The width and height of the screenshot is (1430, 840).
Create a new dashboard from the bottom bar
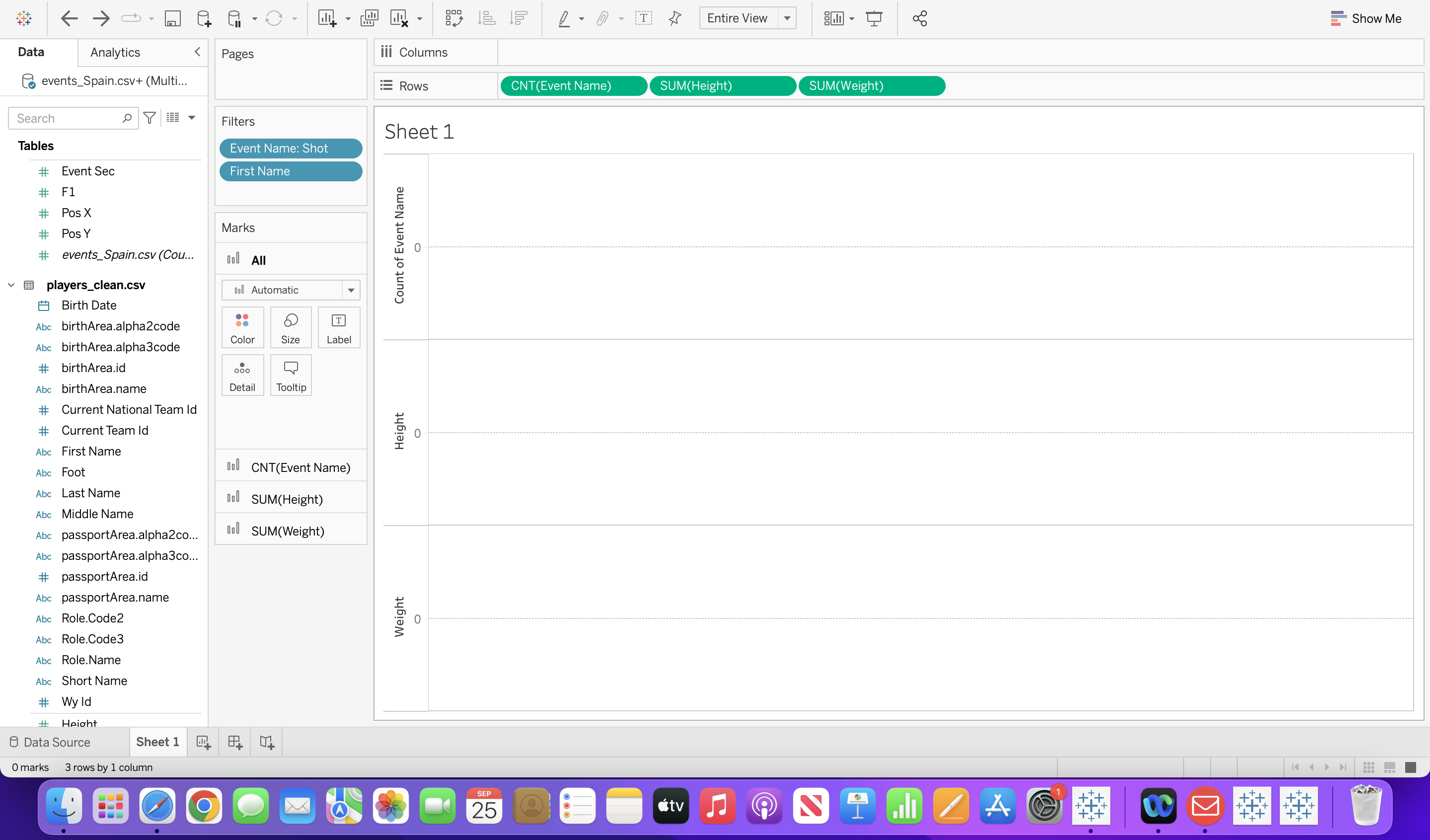click(x=234, y=742)
